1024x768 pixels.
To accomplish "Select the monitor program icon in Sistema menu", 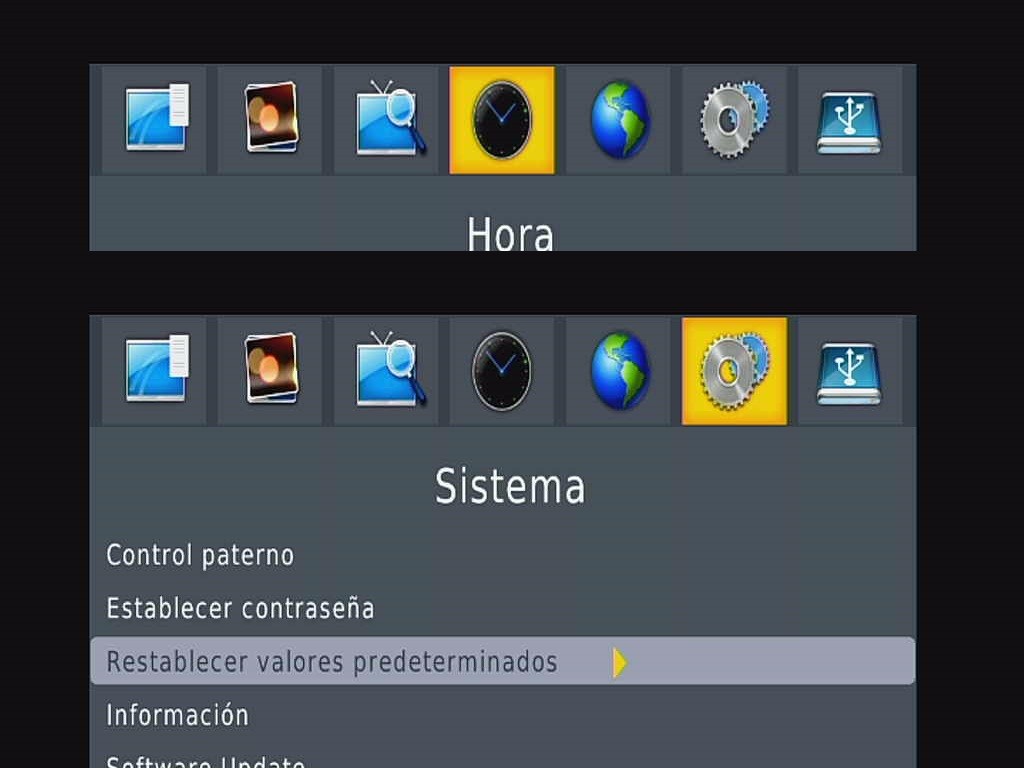I will coord(154,371).
